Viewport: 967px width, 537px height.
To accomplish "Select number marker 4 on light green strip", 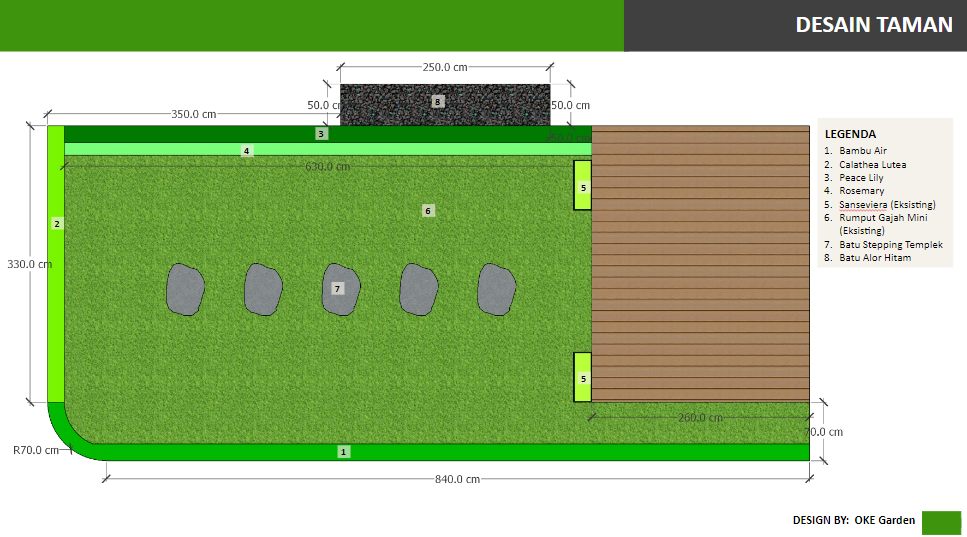I will 247,151.
